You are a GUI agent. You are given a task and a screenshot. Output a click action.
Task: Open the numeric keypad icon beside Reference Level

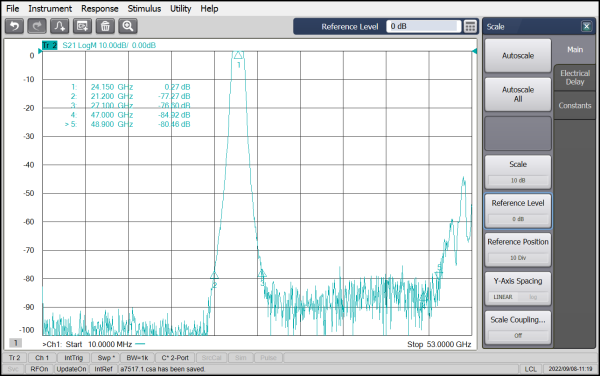pos(470,26)
